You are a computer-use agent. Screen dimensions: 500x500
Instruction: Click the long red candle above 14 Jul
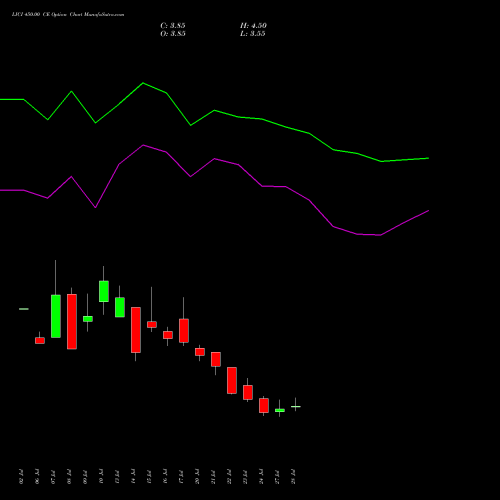click(x=136, y=330)
